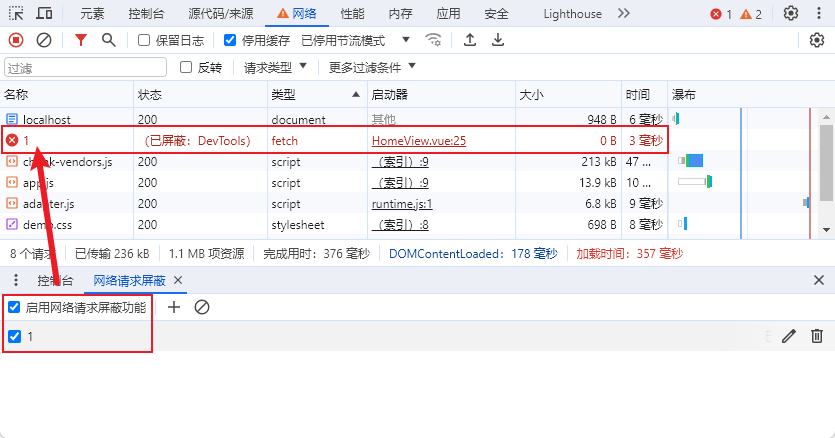Open 应用 tab

(448, 14)
